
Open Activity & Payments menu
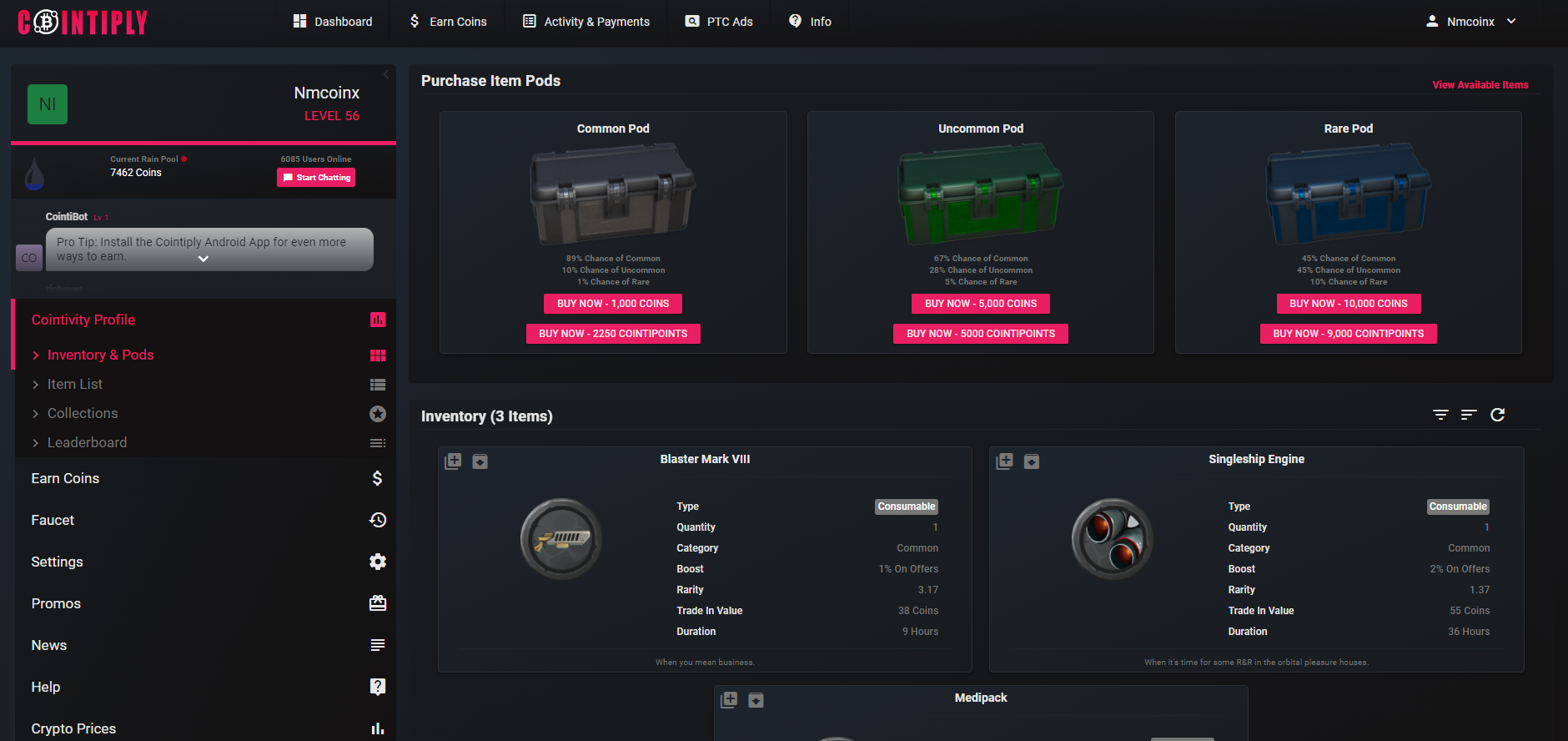pyautogui.click(x=586, y=22)
